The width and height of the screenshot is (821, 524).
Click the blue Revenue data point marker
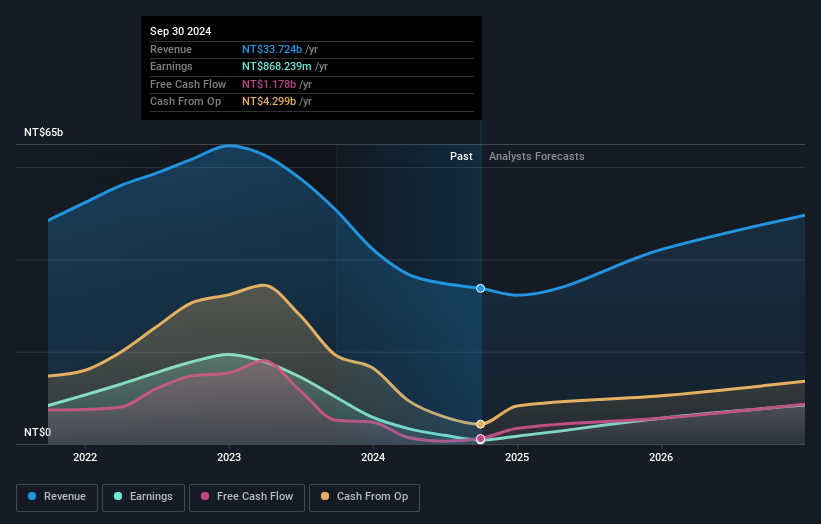click(481, 288)
